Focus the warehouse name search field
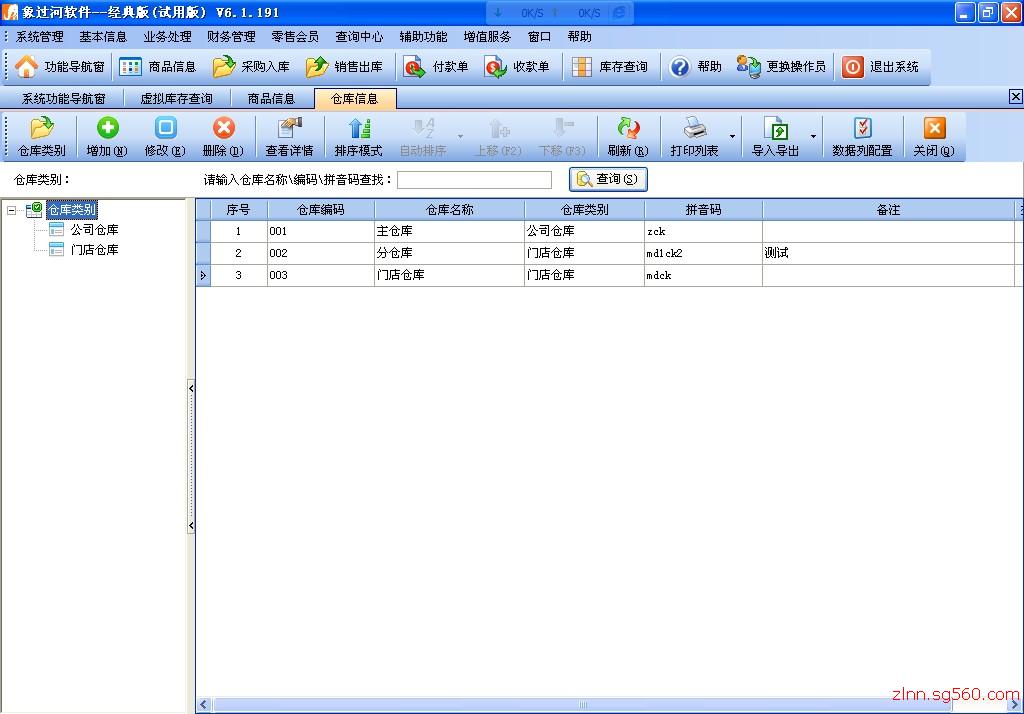The image size is (1024, 714). [475, 180]
